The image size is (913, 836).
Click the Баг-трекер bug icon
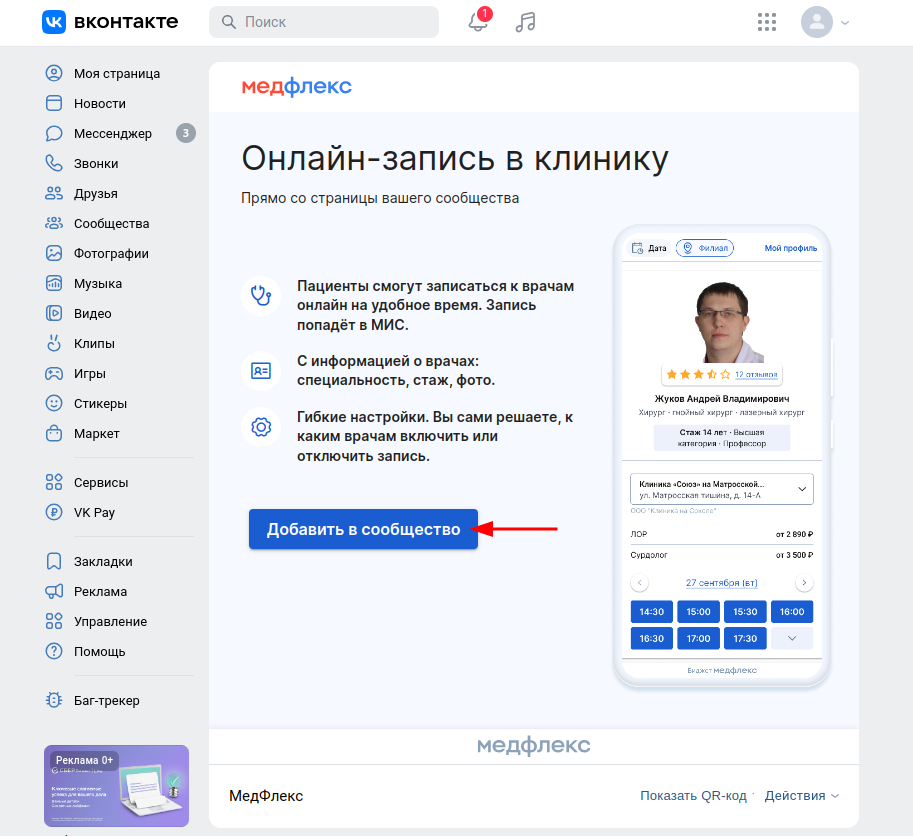pos(54,700)
